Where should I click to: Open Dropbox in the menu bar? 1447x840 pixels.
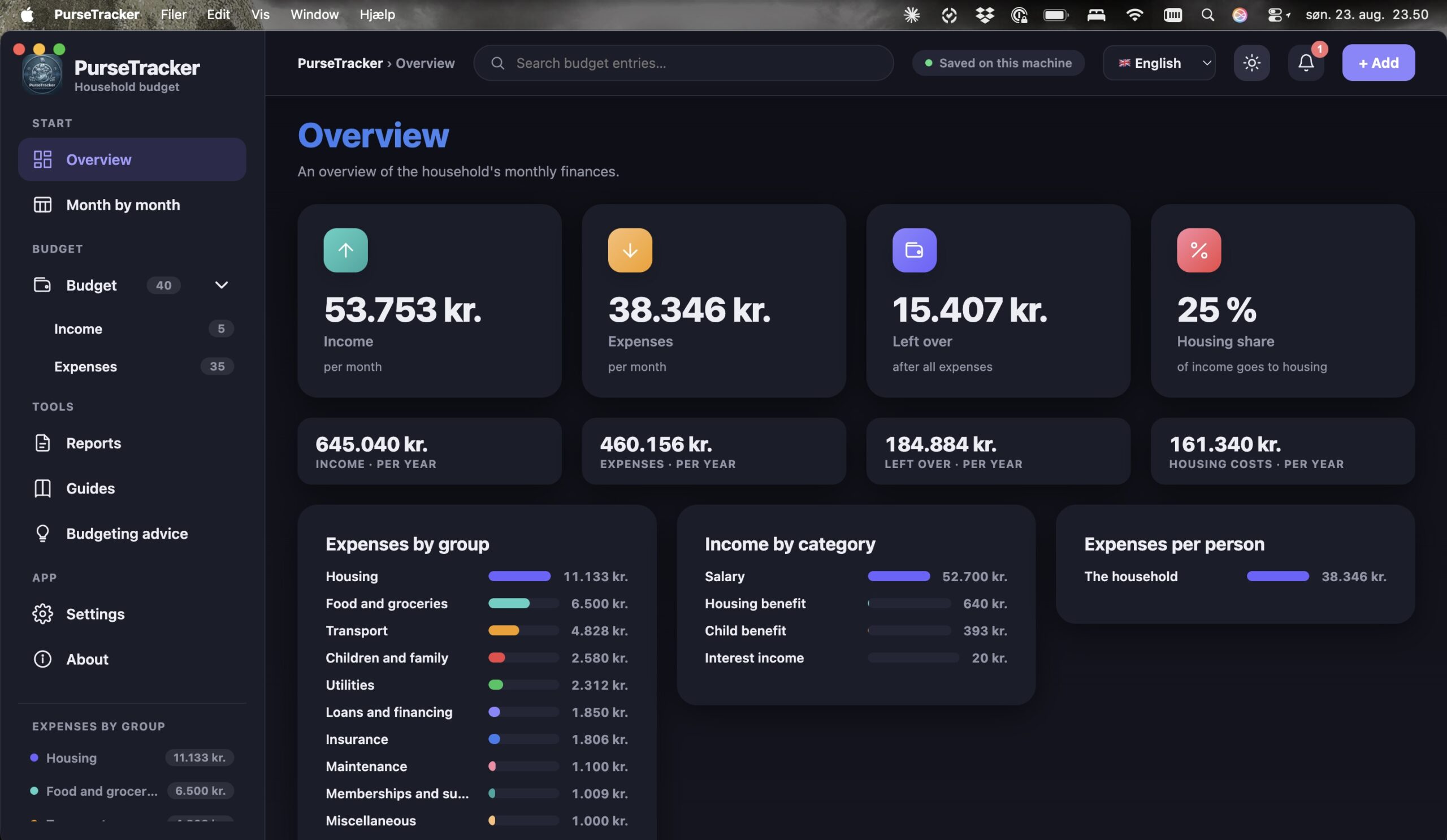click(x=984, y=14)
